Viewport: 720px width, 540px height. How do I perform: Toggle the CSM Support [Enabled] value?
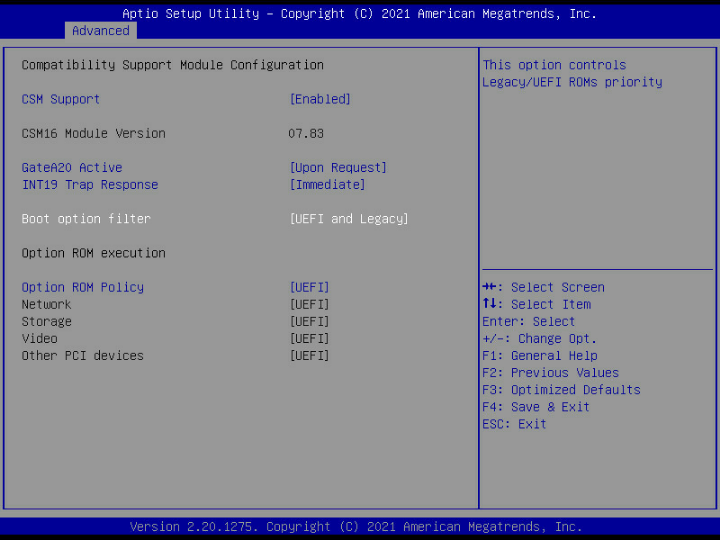320,99
